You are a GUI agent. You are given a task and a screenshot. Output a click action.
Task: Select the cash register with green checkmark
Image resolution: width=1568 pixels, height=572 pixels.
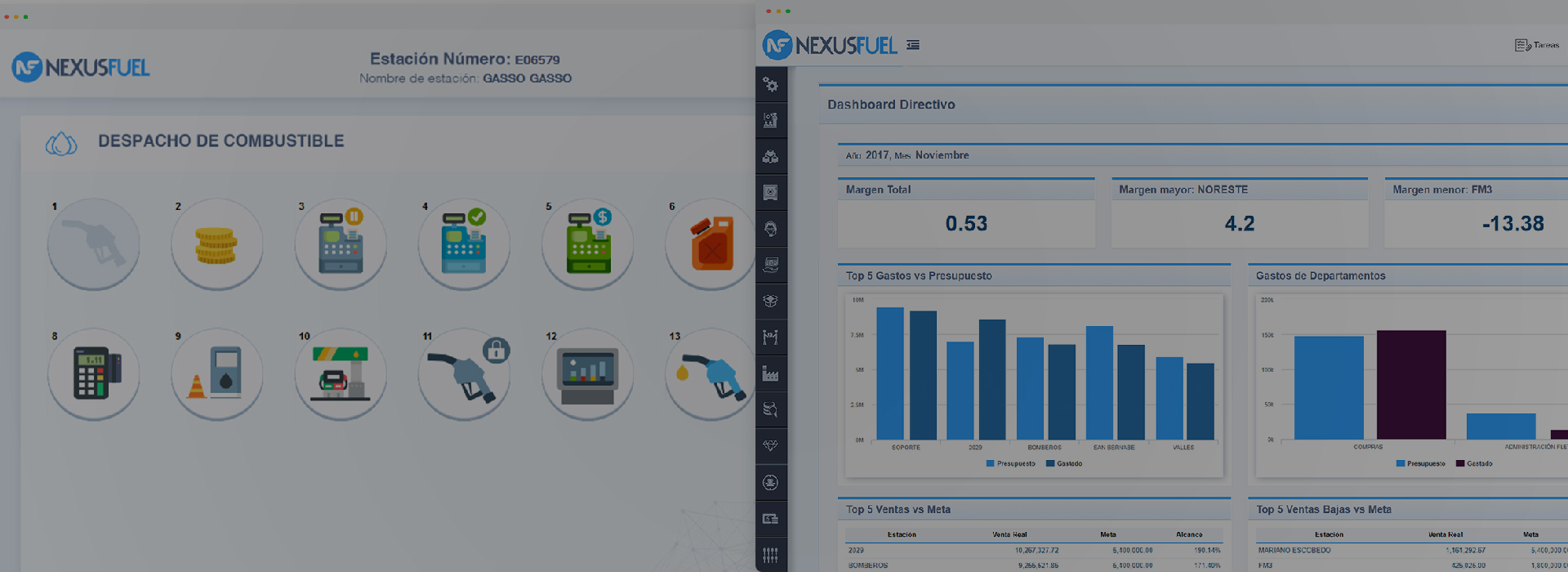[x=464, y=244]
